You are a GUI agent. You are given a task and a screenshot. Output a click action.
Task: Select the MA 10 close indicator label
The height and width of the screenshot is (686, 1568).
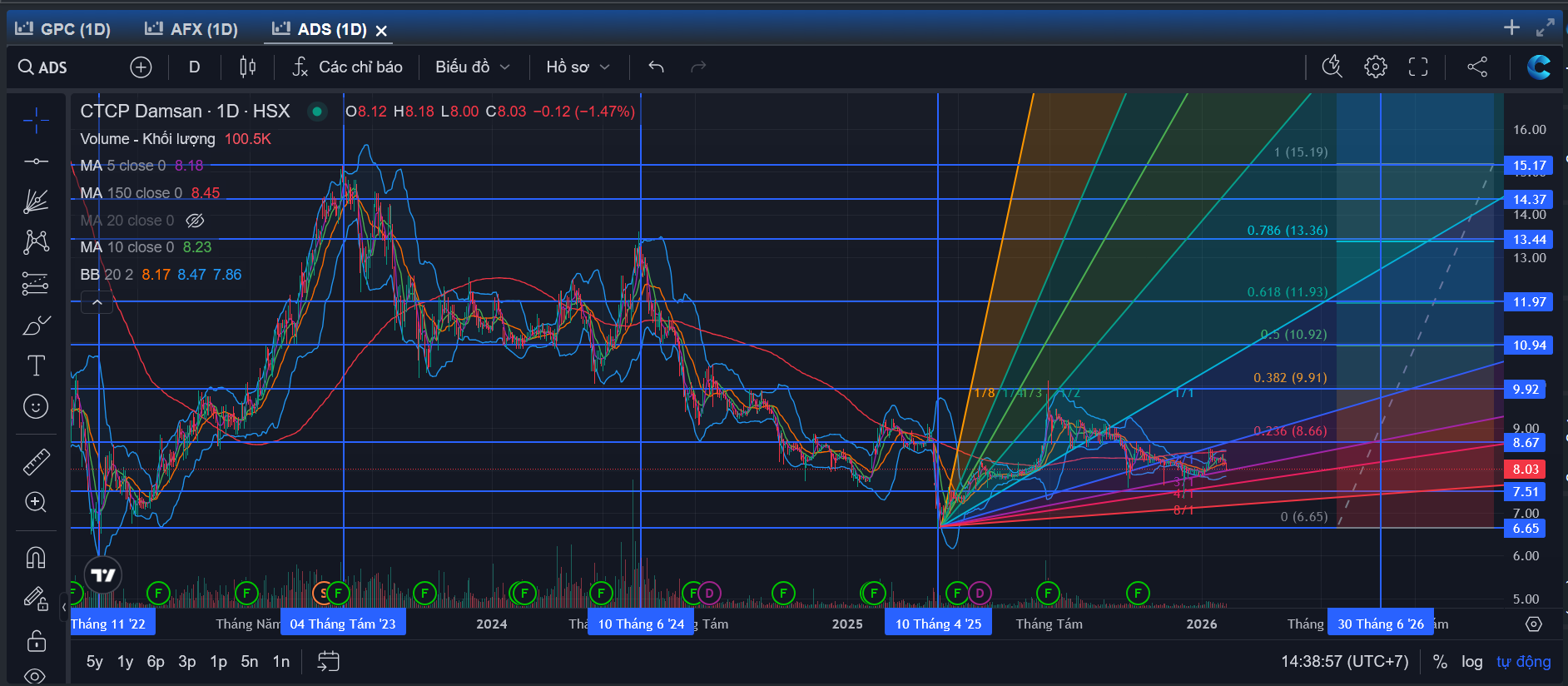click(127, 247)
